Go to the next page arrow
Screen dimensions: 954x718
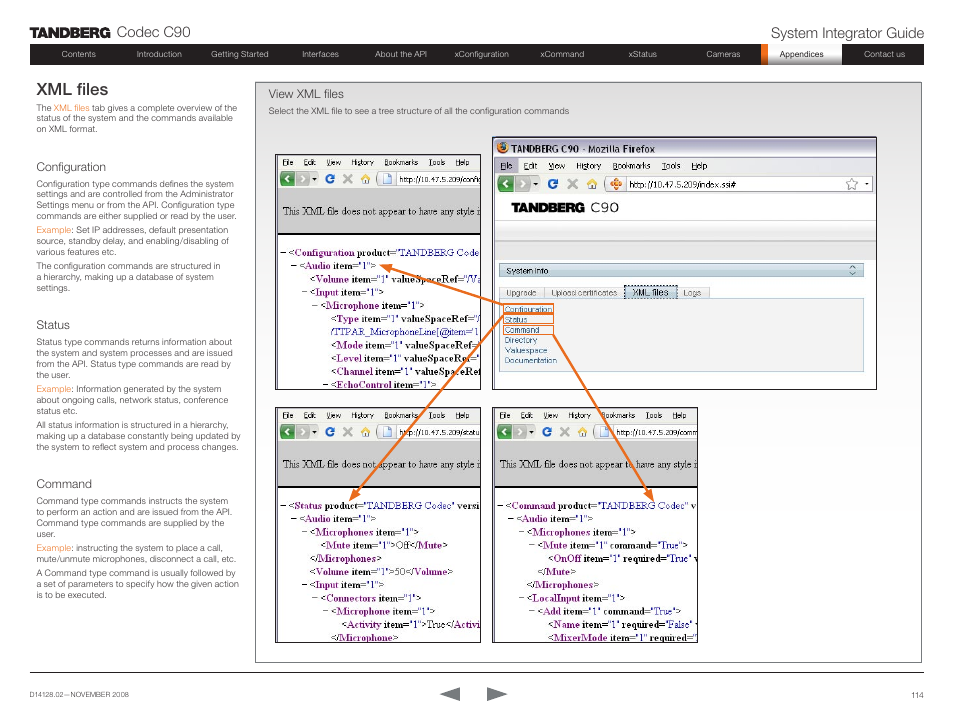tap(497, 694)
